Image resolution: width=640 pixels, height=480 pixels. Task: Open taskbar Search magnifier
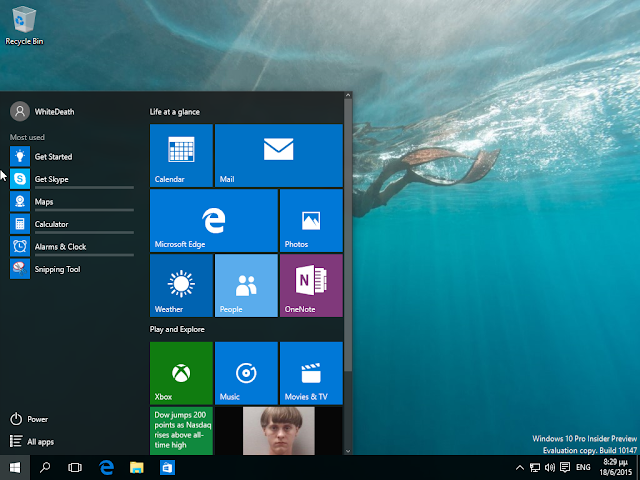45,467
